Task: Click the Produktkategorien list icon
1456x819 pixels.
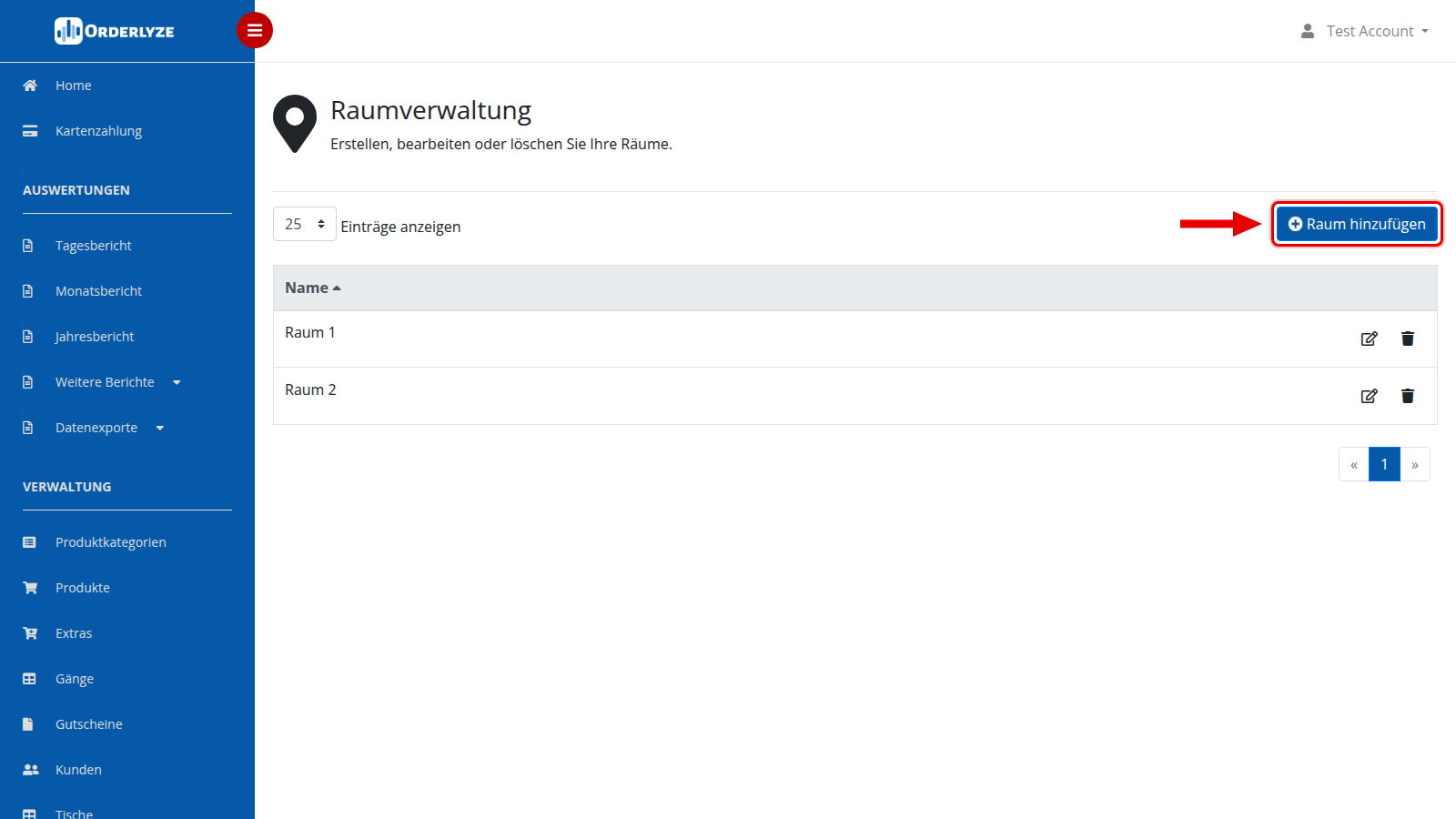Action: pyautogui.click(x=29, y=542)
